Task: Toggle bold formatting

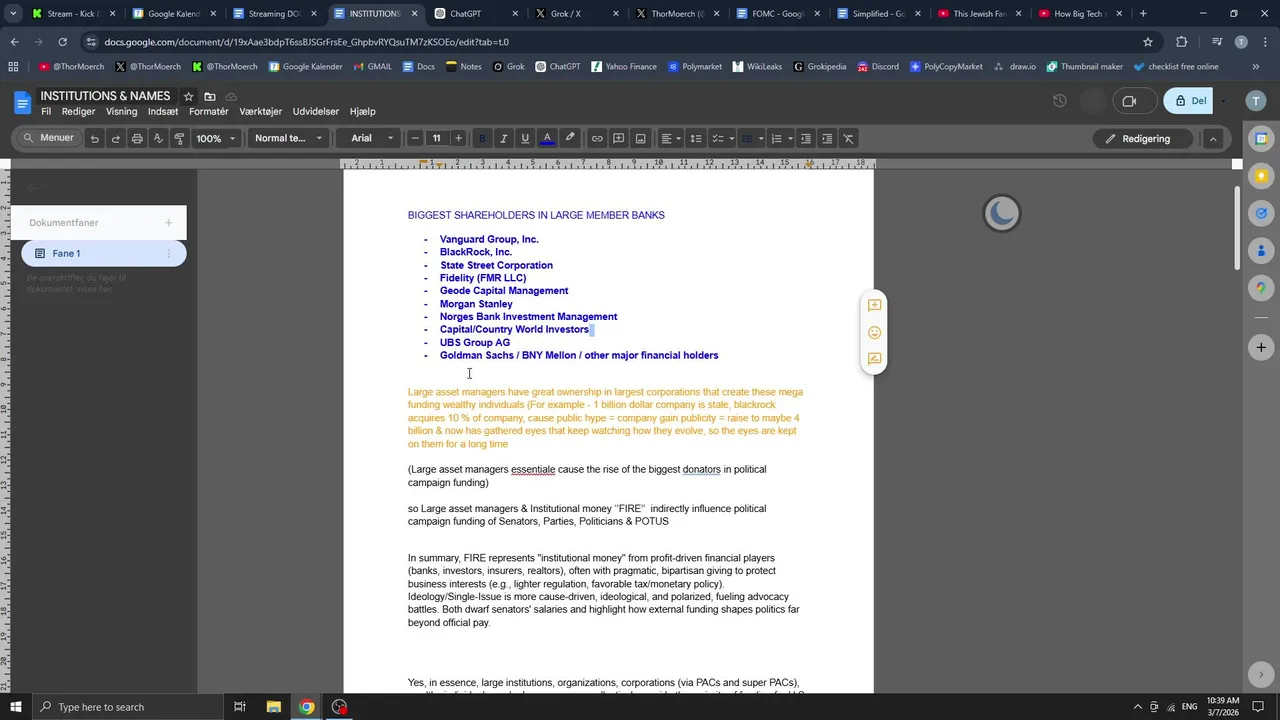Action: [x=482, y=138]
